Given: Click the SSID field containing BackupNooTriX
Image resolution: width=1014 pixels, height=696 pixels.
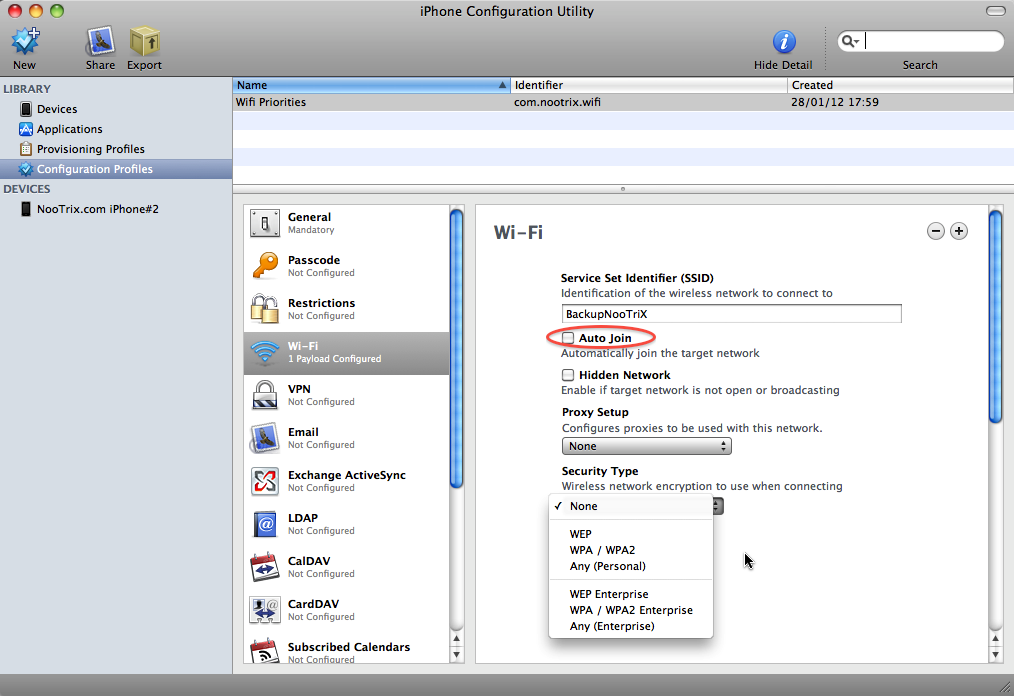Looking at the screenshot, I should (731, 314).
